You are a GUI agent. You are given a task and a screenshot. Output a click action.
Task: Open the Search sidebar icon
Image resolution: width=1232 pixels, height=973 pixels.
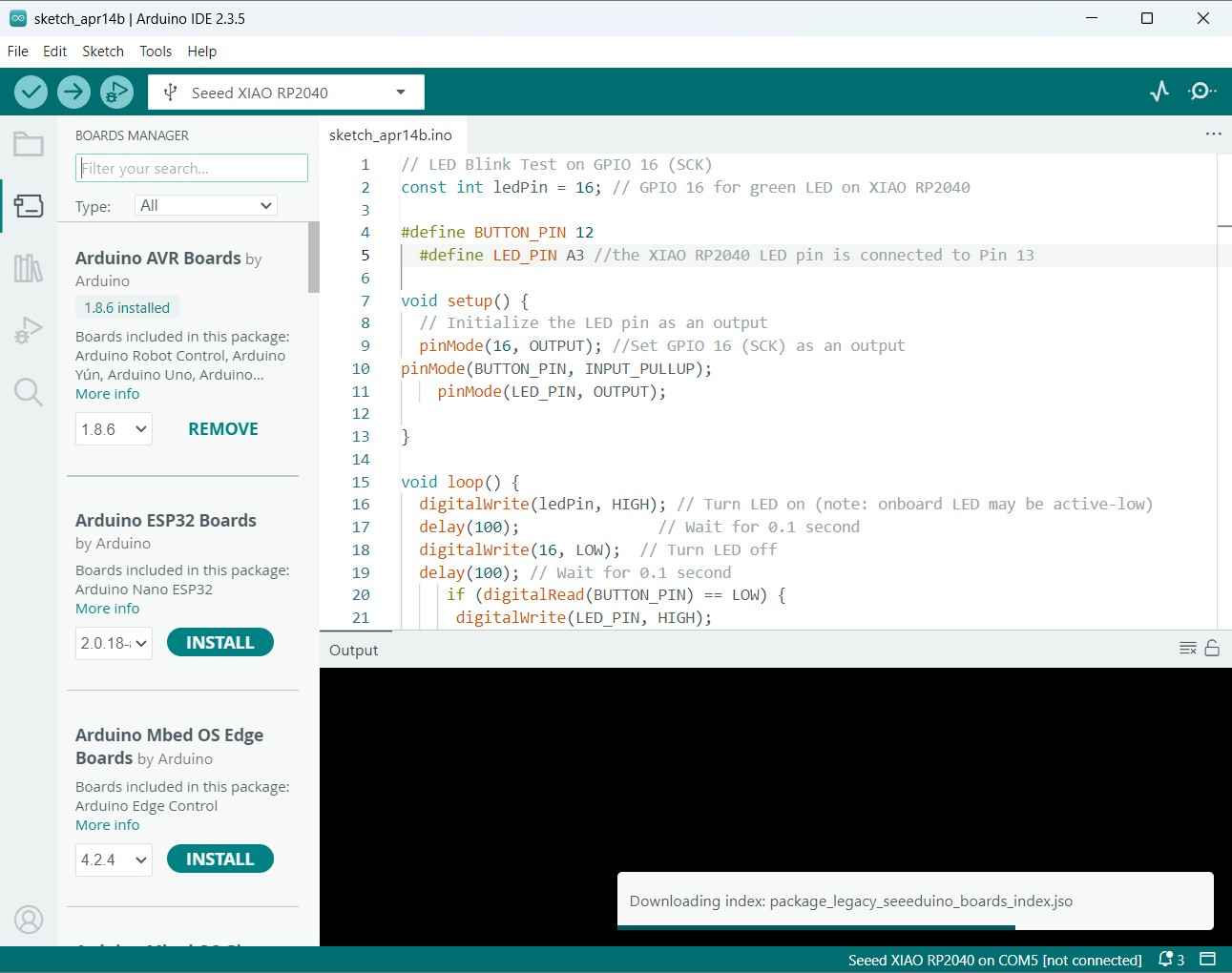pos(29,392)
